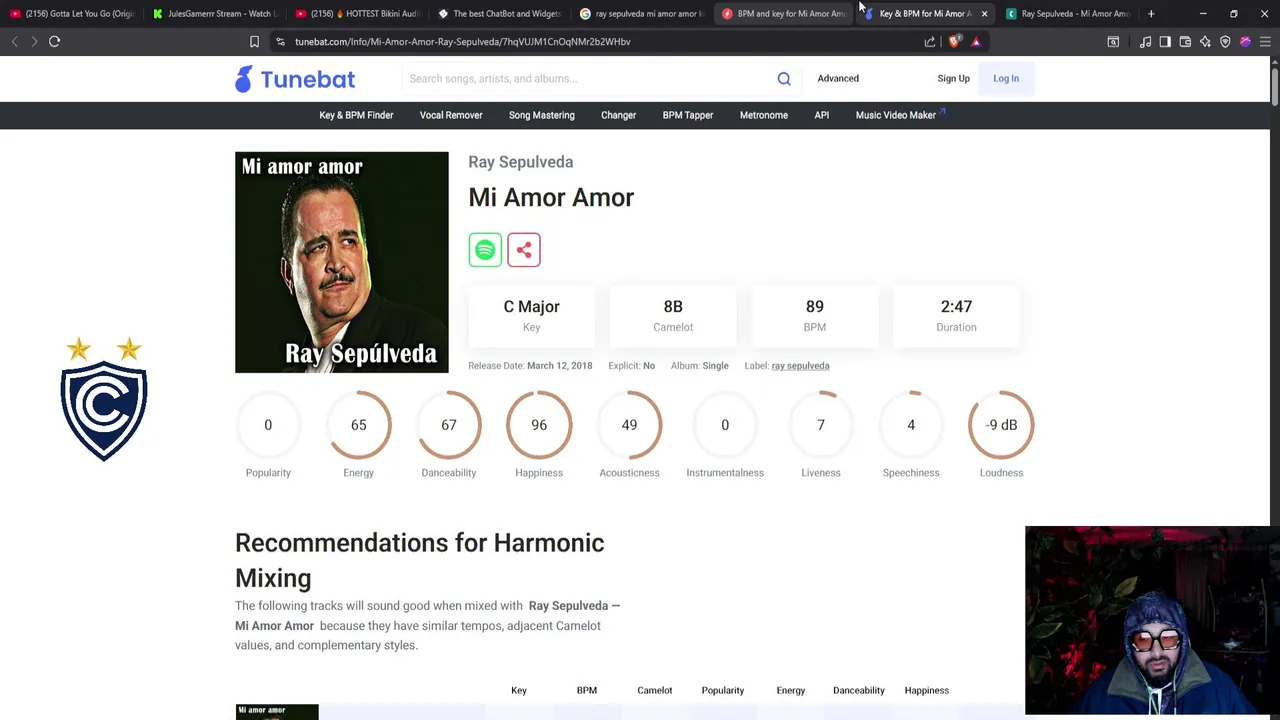Image resolution: width=1280 pixels, height=720 pixels.
Task: Click the 2:47 Duration card
Action: 956,315
